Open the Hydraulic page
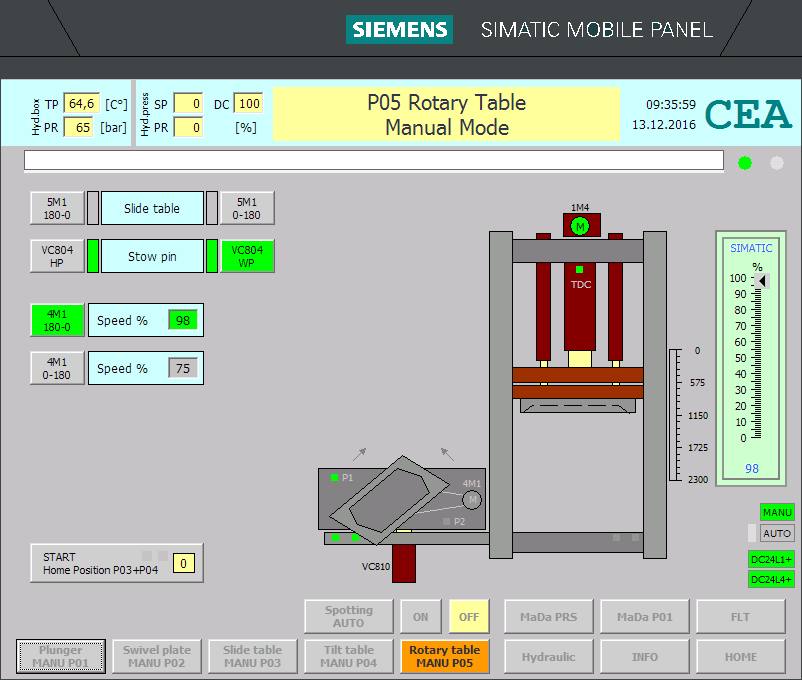 [x=549, y=656]
